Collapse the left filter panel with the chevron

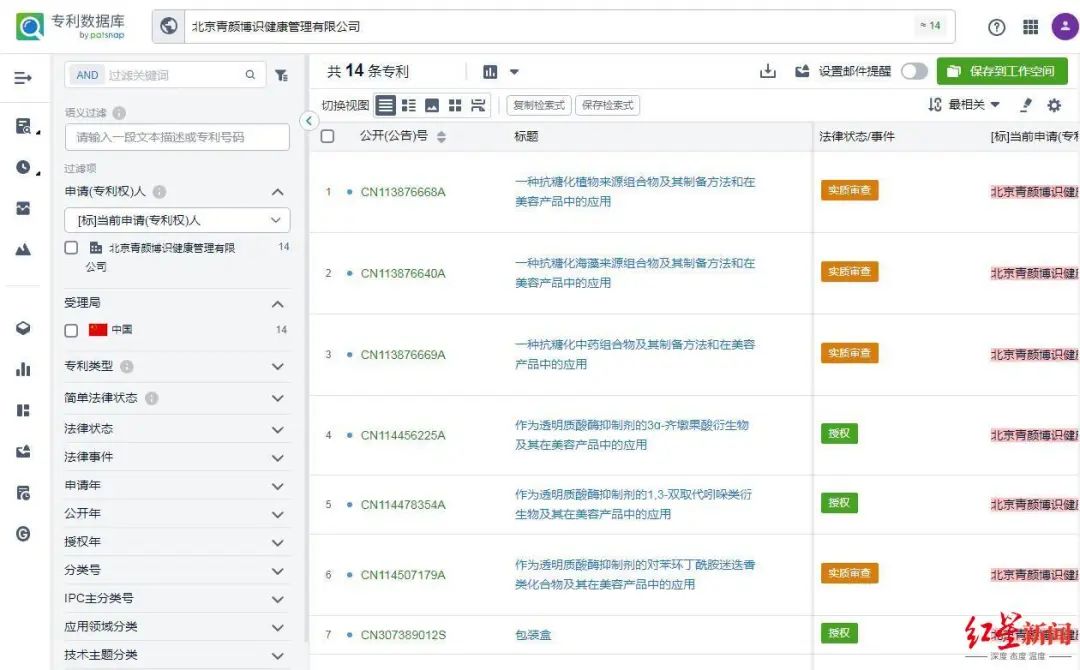[x=308, y=120]
